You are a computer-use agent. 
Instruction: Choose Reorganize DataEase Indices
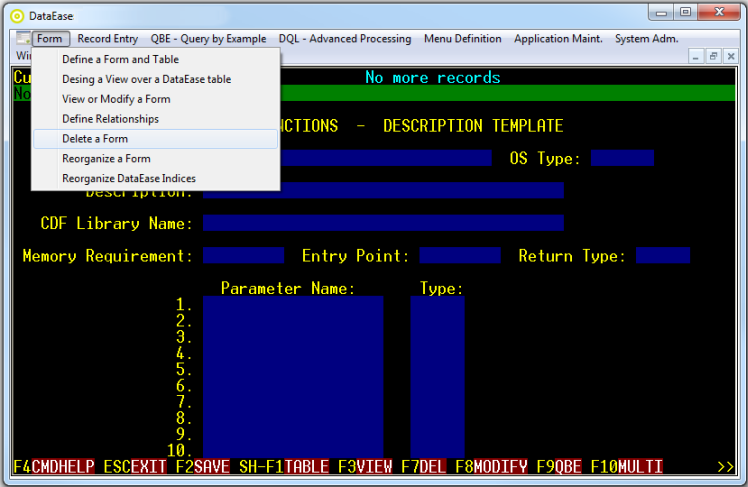[x=156, y=178]
